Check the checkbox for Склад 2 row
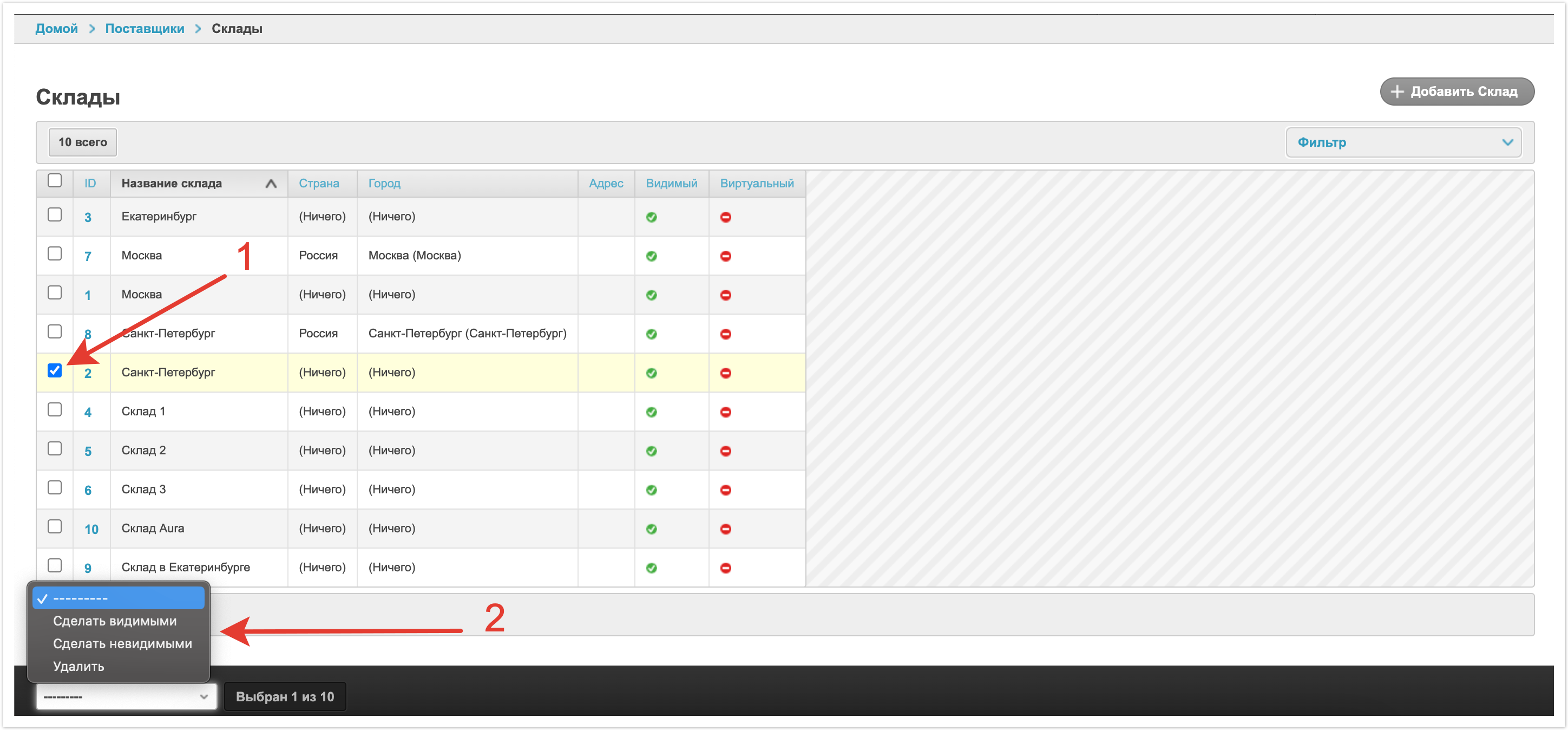 pos(55,449)
